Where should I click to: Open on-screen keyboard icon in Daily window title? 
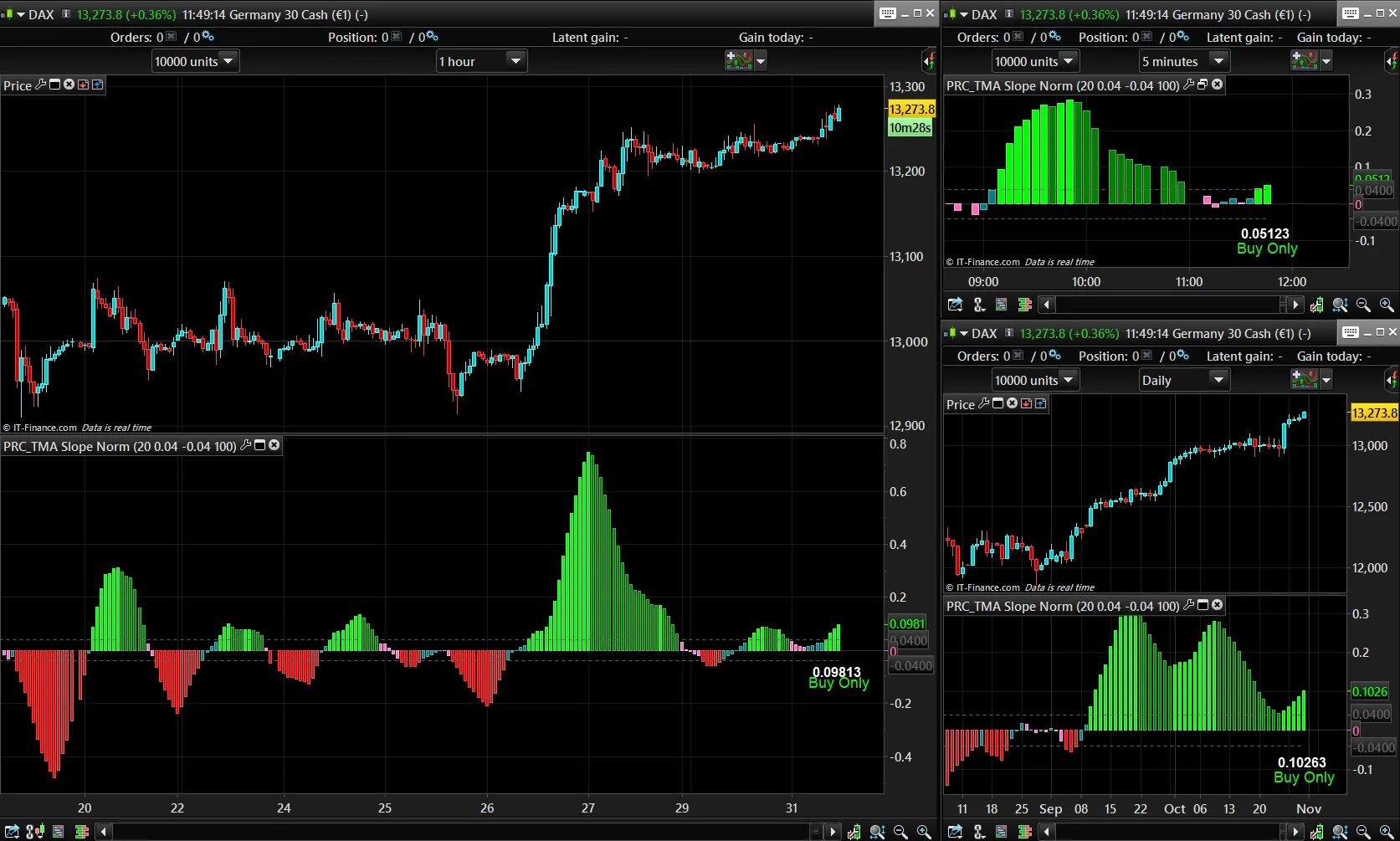point(1350,332)
